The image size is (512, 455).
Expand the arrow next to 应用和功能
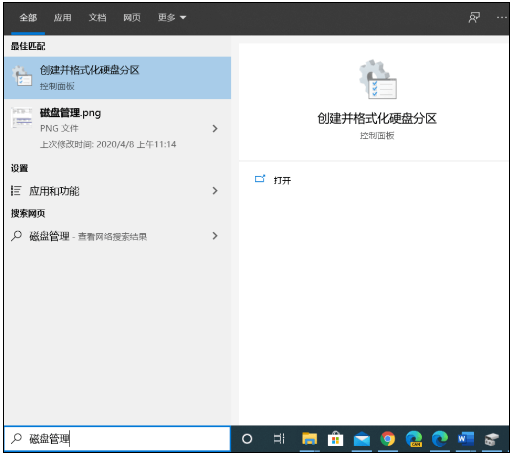pos(215,191)
